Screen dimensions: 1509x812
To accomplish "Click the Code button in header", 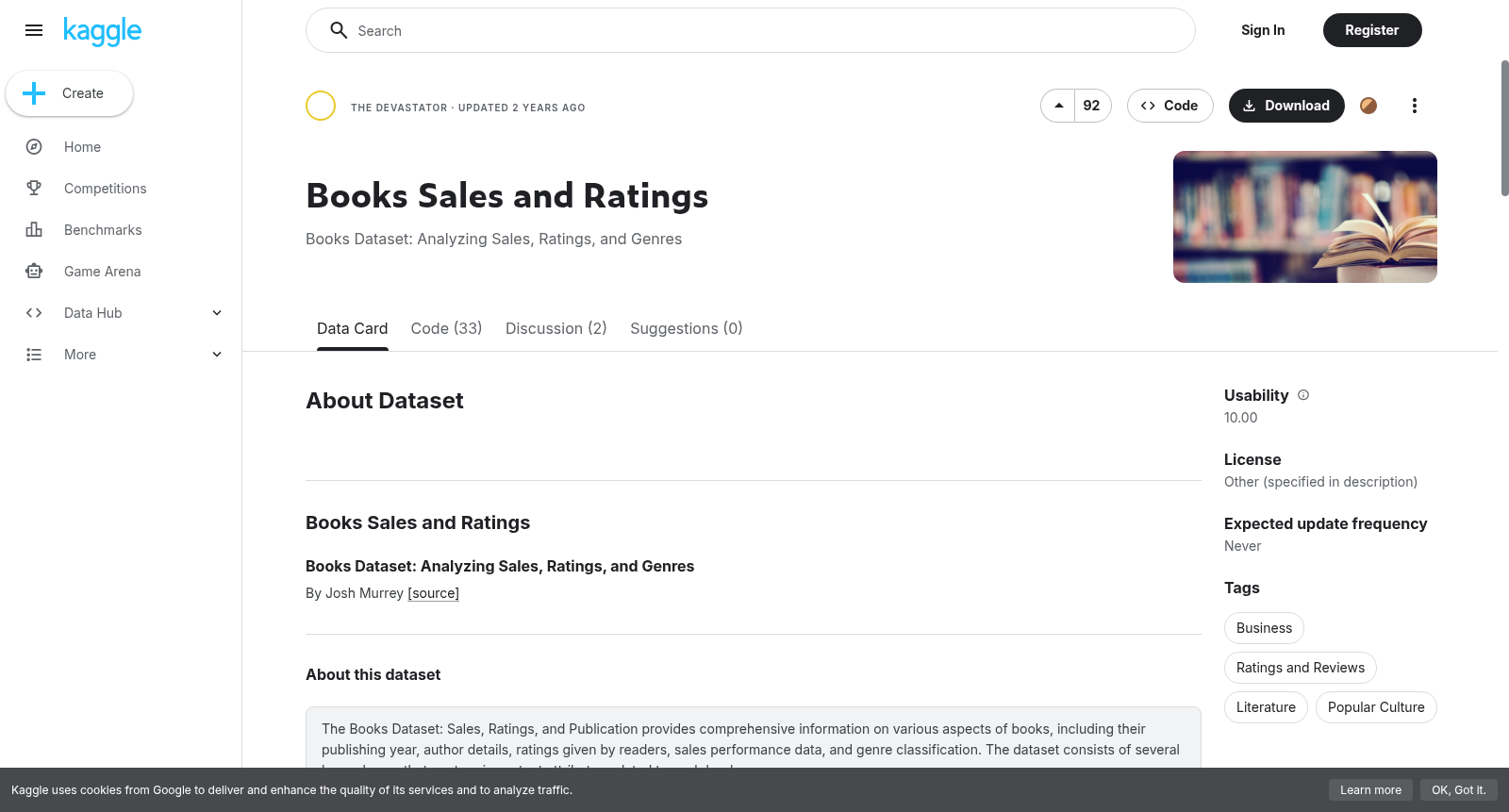I will point(1169,106).
